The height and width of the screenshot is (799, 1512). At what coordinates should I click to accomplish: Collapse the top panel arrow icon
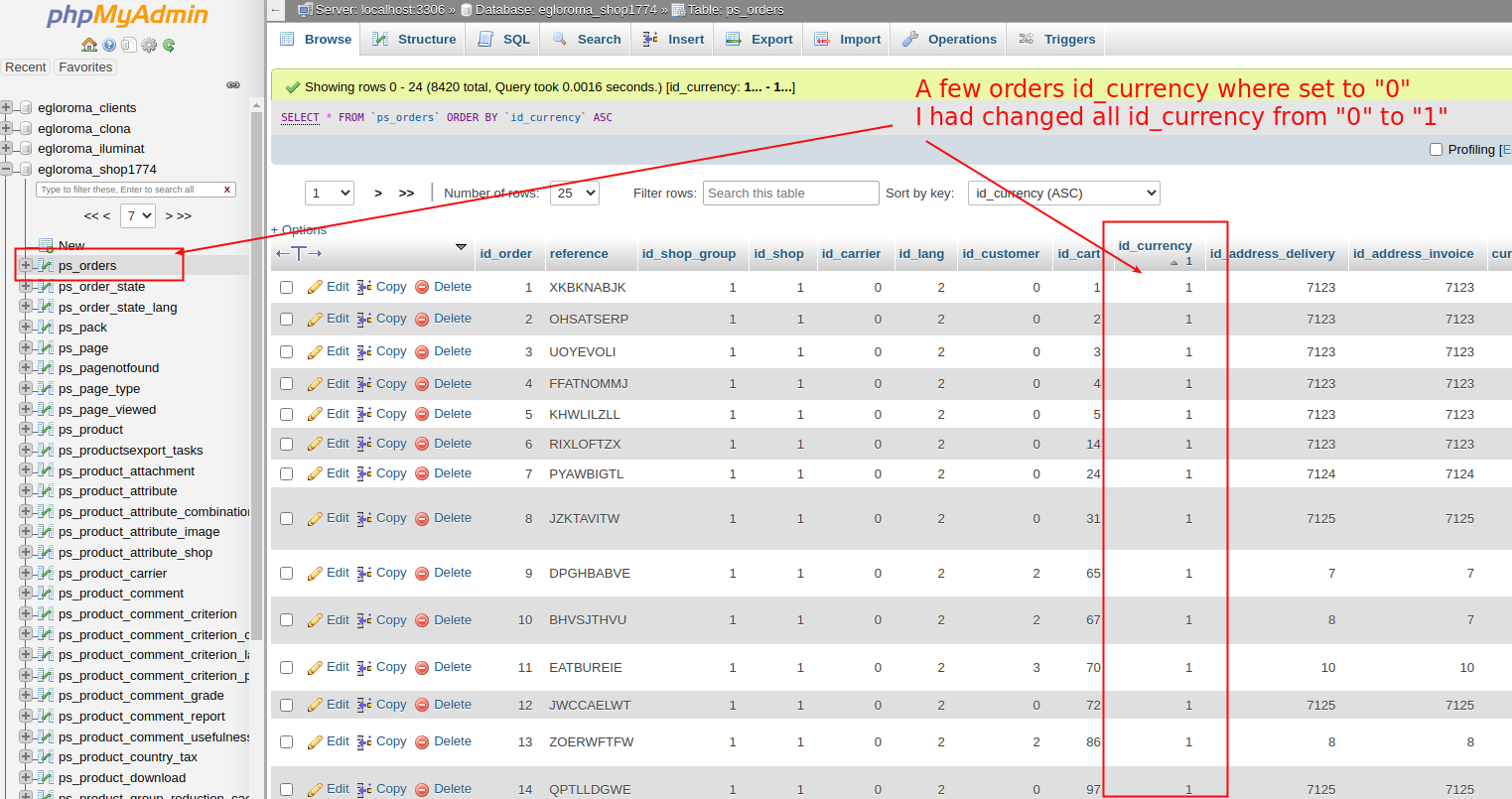pyautogui.click(x=277, y=10)
